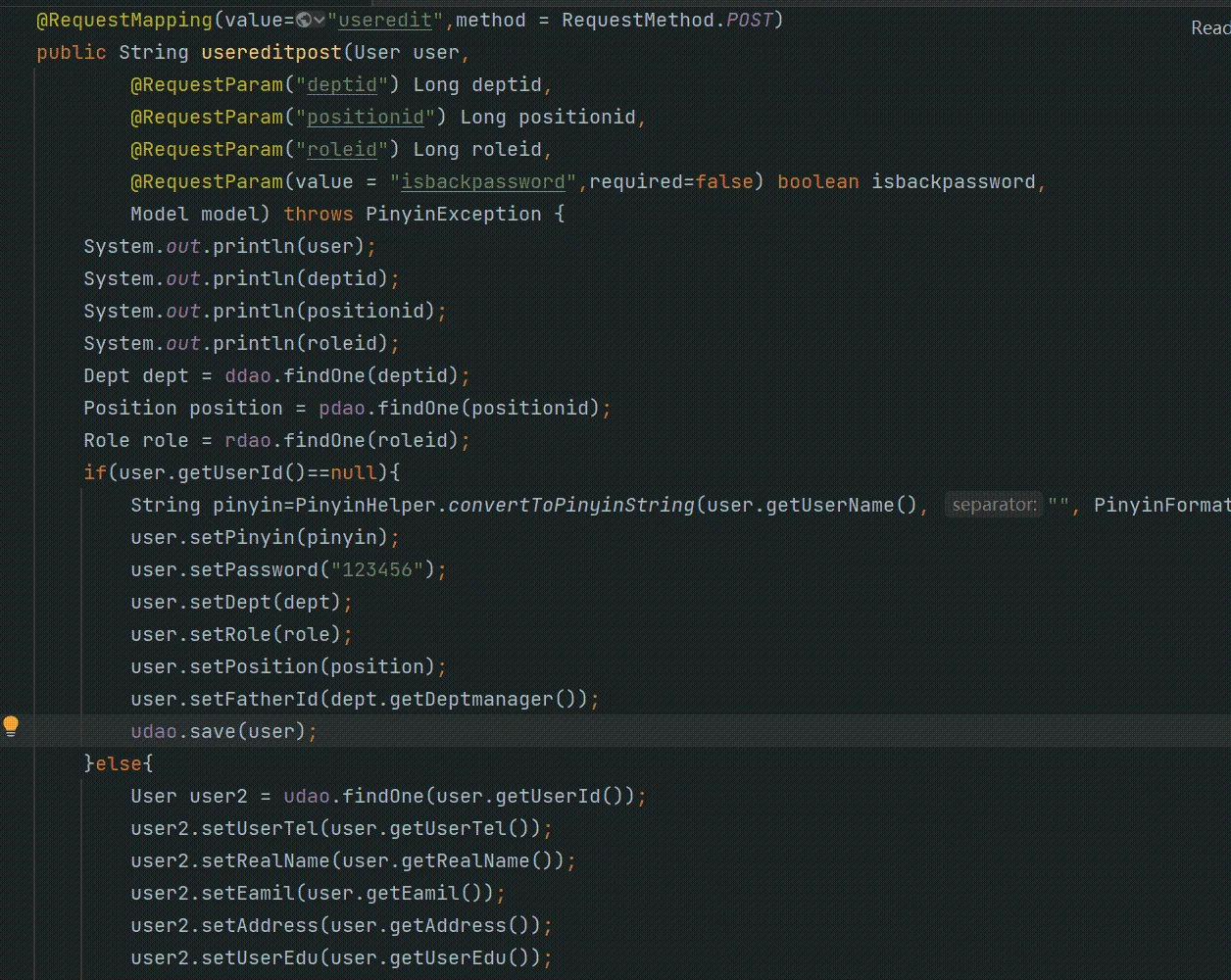
Task: Open the chevron dropdown beside the globe icon
Action: [x=320, y=21]
